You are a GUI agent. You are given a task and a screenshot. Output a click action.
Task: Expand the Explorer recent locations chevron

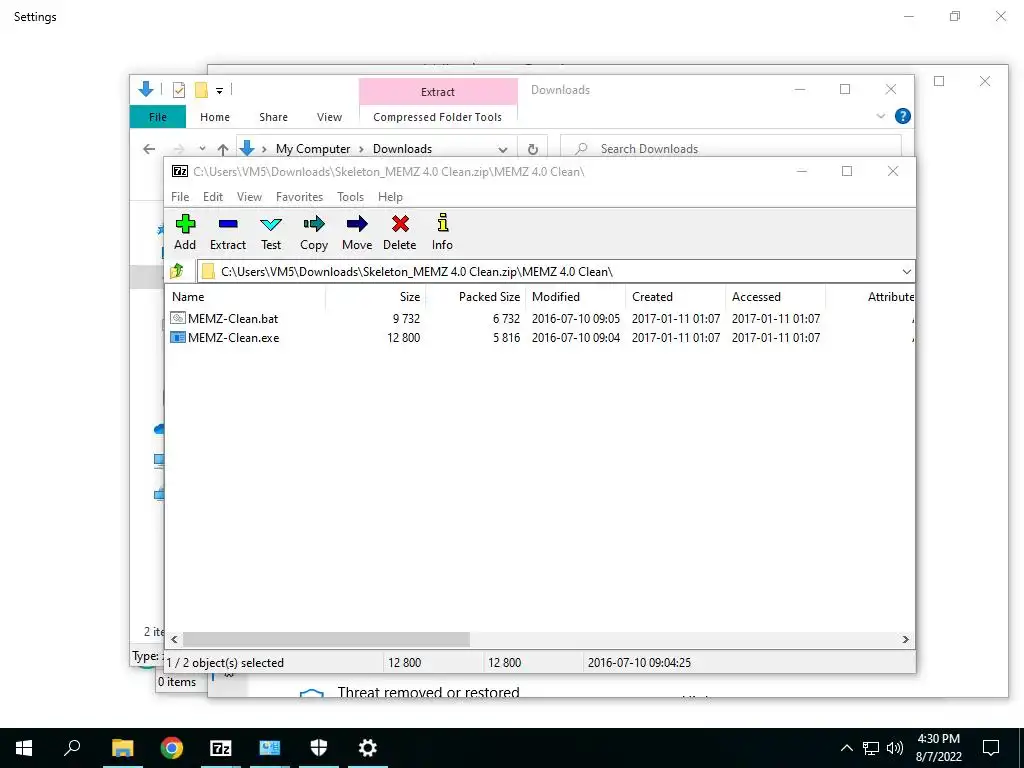coord(202,149)
